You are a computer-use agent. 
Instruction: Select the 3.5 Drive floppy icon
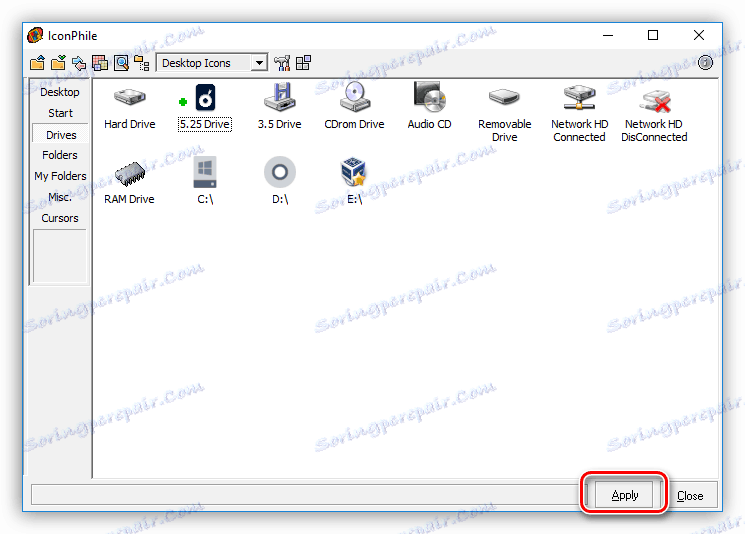[x=280, y=97]
